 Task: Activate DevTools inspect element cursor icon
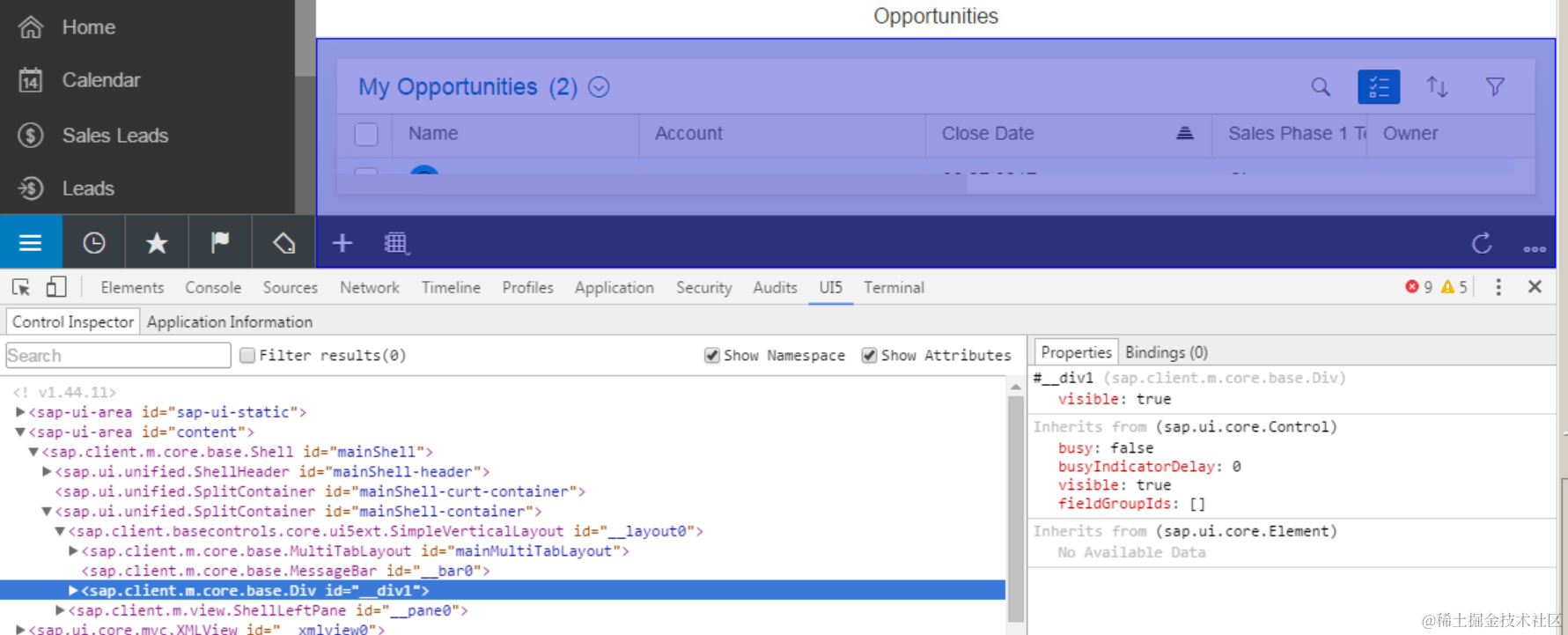[21, 287]
